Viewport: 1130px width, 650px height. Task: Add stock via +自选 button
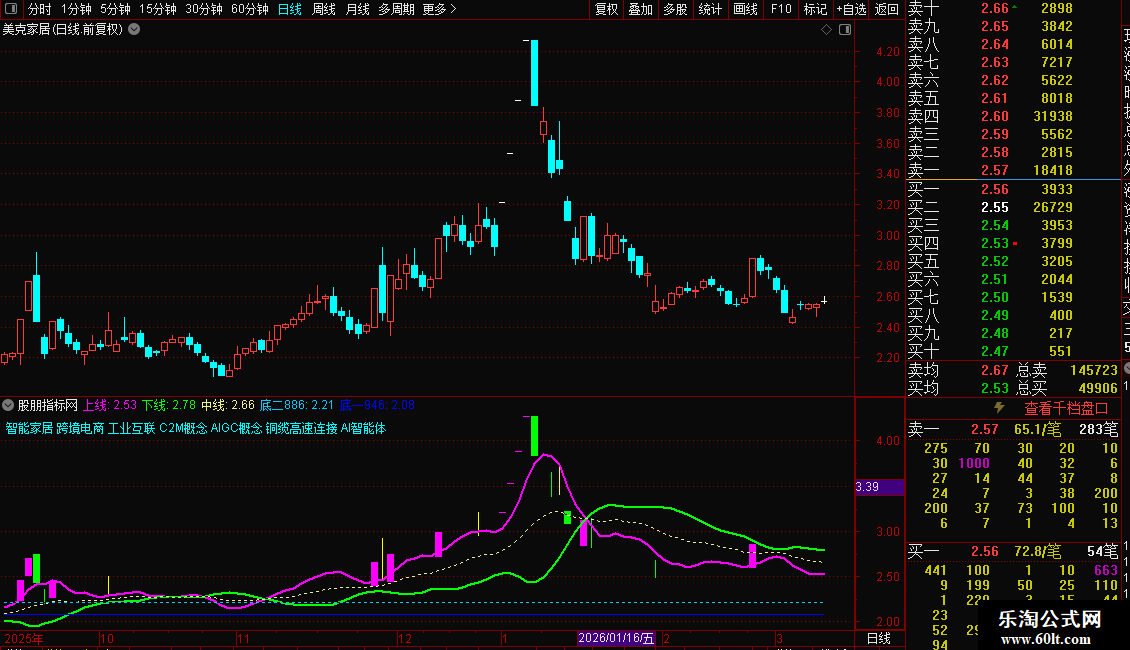[851, 9]
